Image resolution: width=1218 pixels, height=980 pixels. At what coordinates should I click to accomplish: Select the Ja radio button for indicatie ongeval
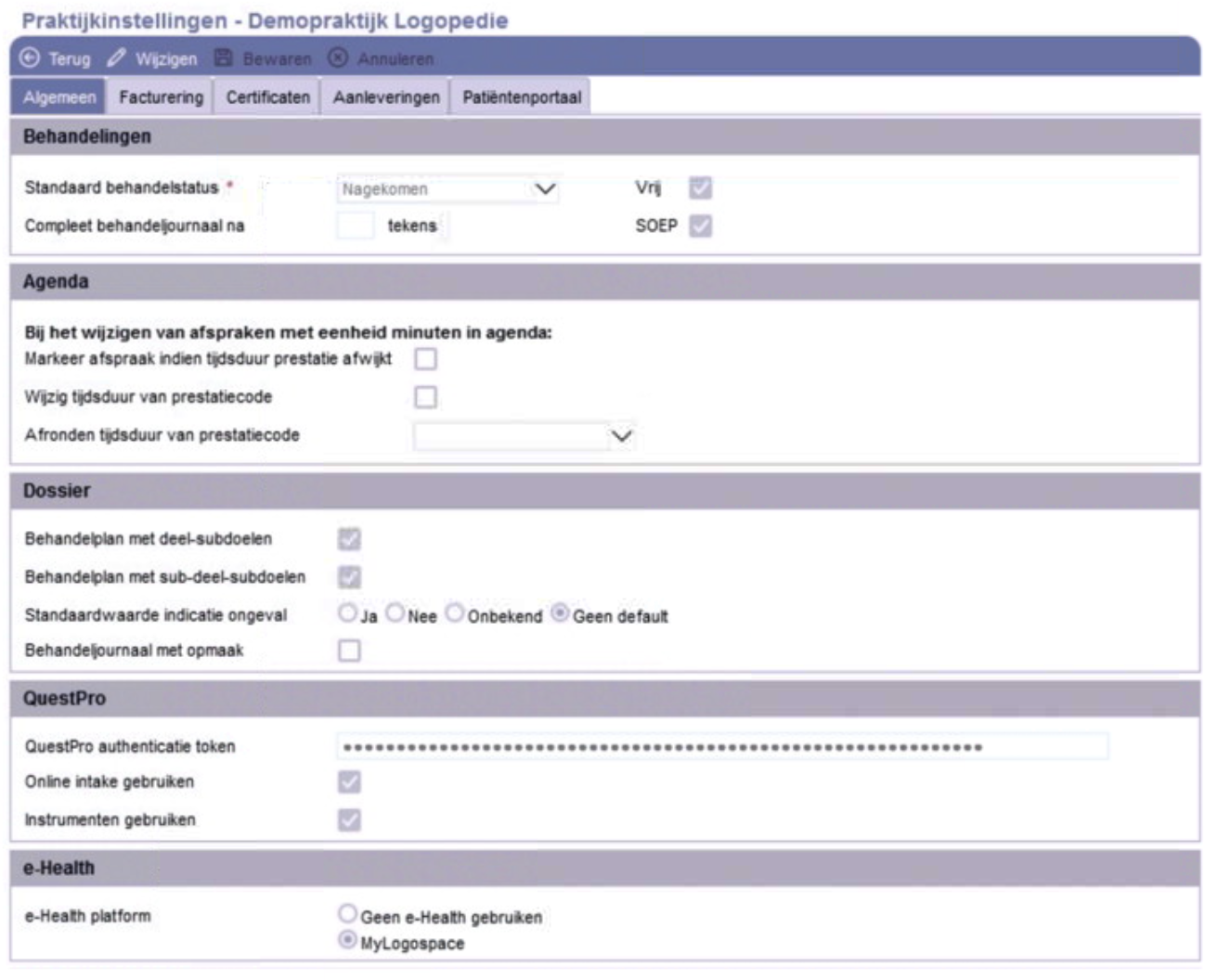coord(347,613)
